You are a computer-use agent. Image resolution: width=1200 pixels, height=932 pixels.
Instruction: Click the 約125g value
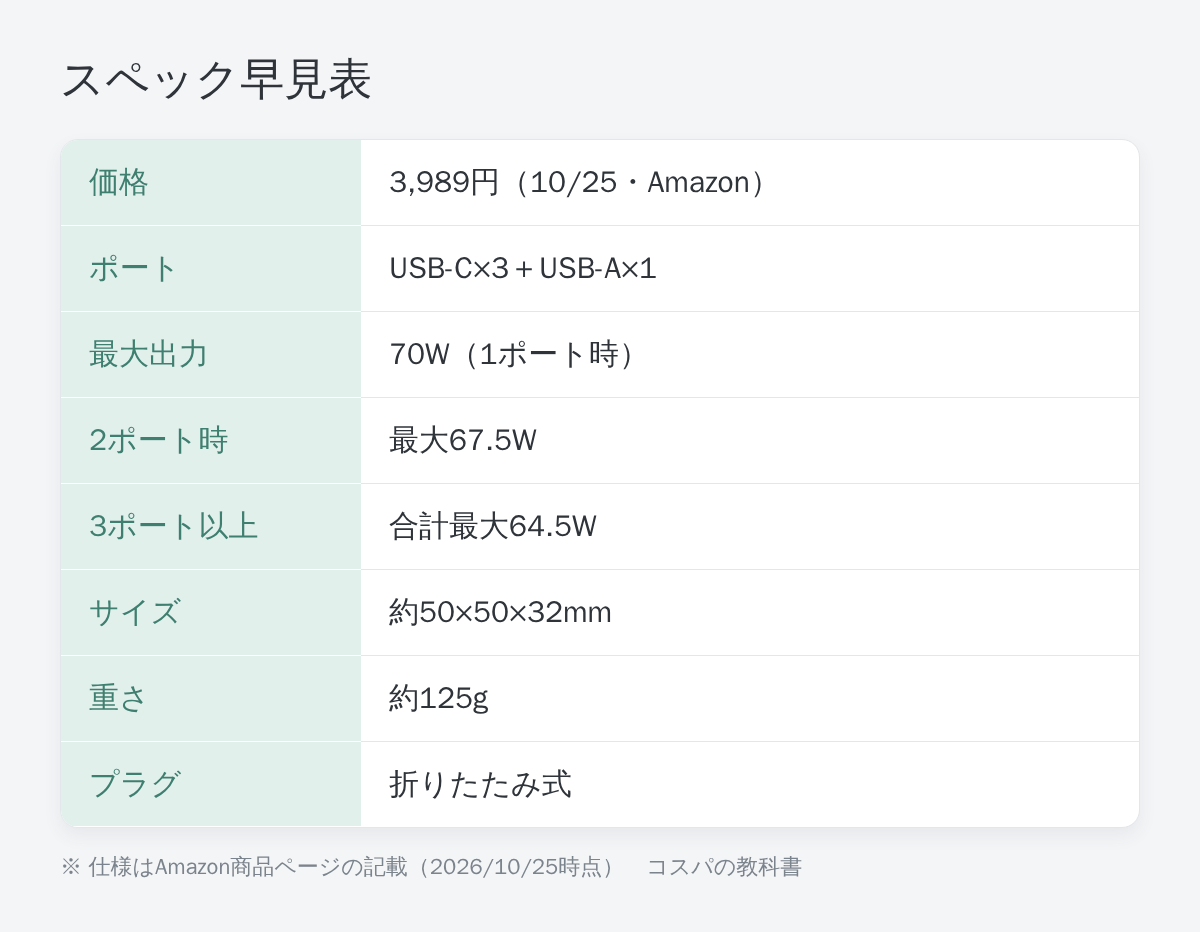coord(438,698)
